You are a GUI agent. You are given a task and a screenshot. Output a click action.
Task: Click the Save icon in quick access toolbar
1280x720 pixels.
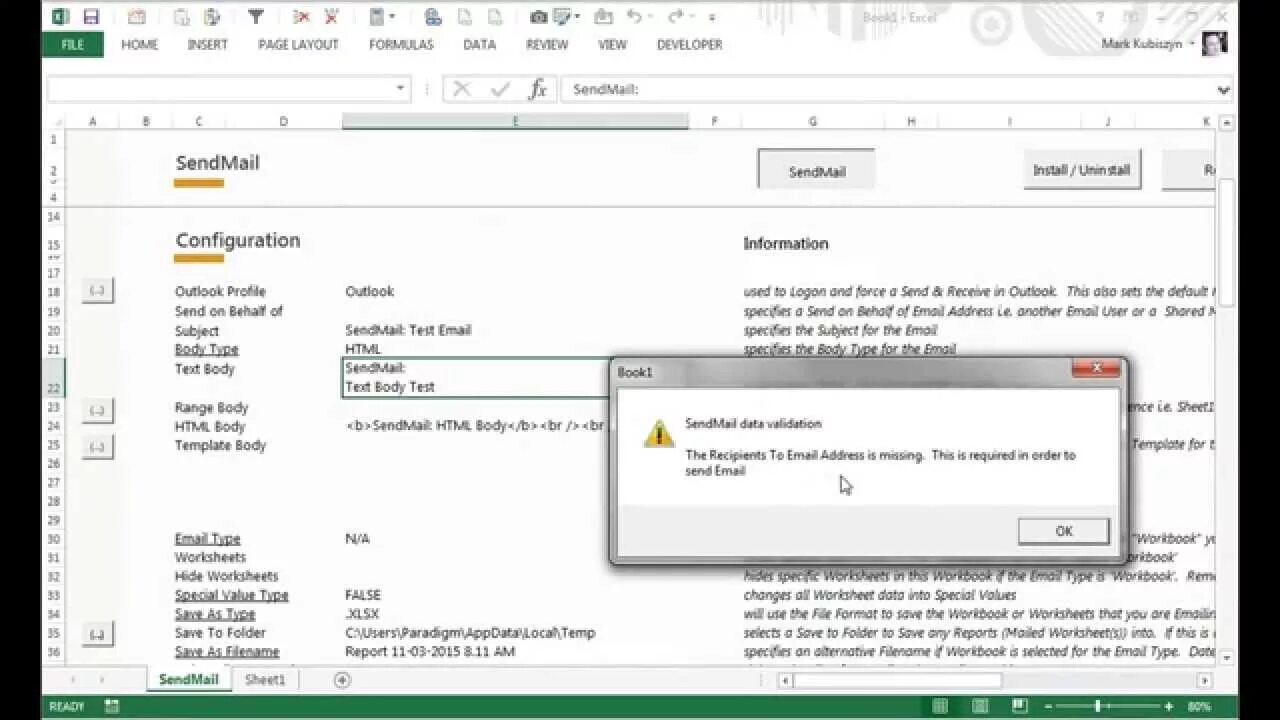tap(91, 17)
